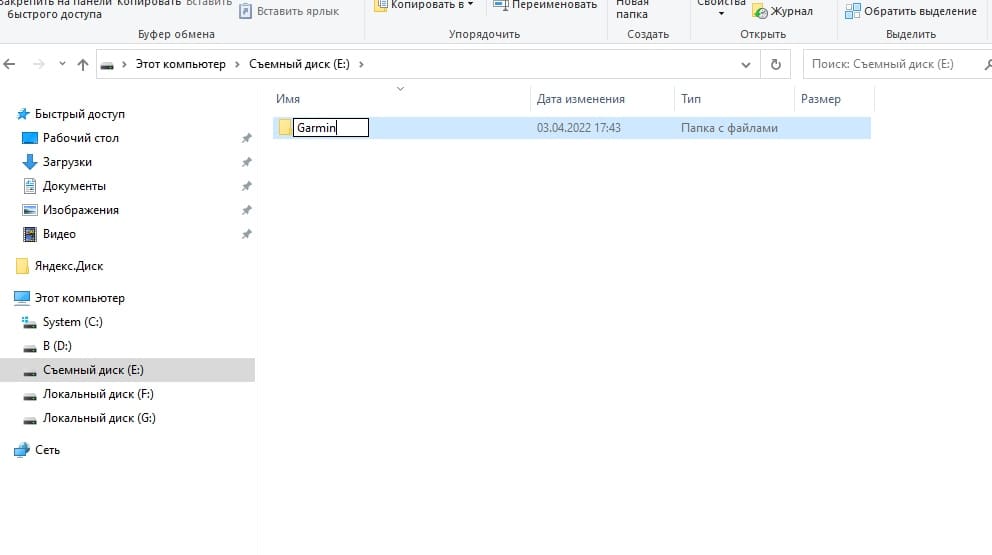Image resolution: width=992 pixels, height=555 pixels.
Task: Select Сеть in the navigation pane
Action: click(47, 450)
